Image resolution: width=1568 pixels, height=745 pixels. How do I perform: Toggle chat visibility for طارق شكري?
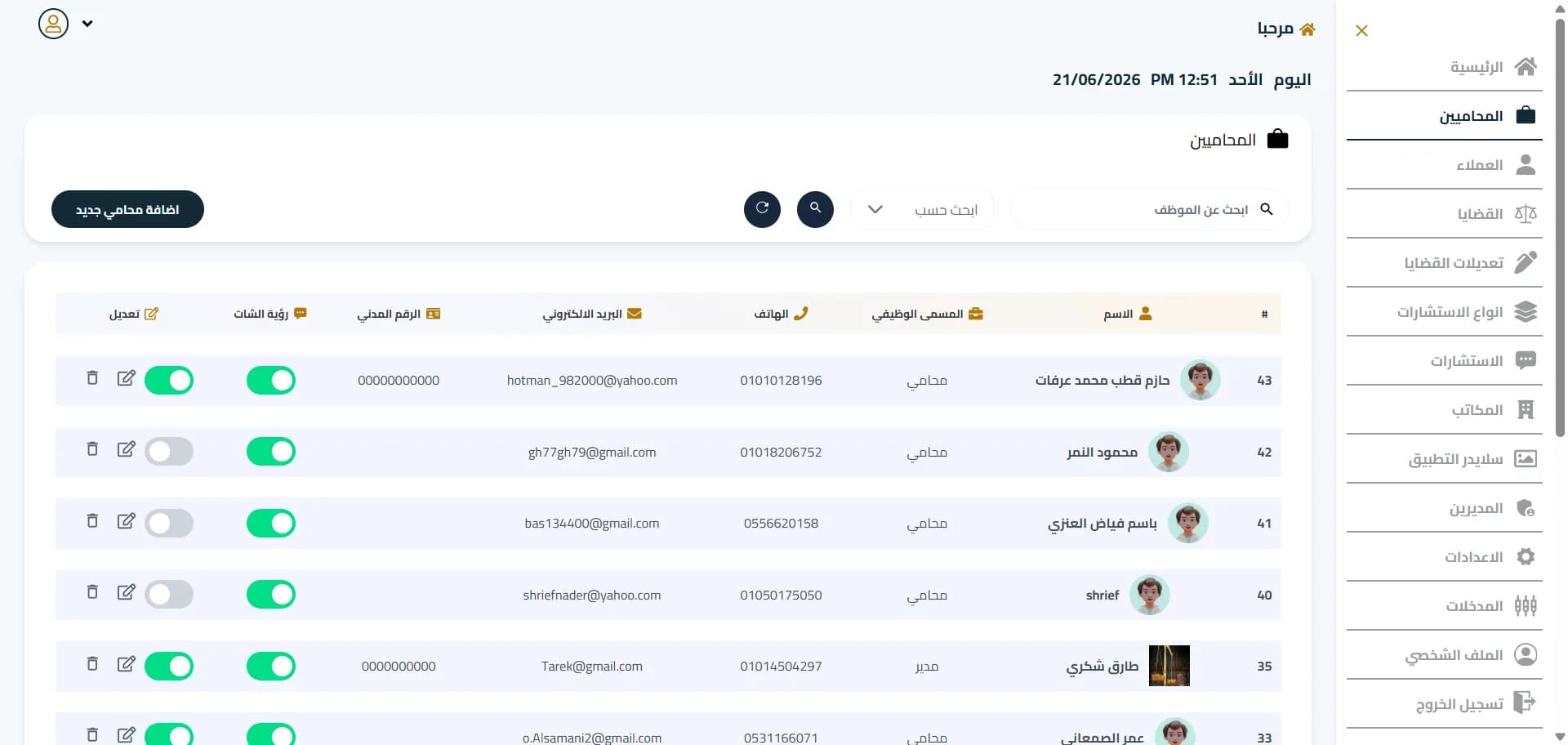coord(271,667)
